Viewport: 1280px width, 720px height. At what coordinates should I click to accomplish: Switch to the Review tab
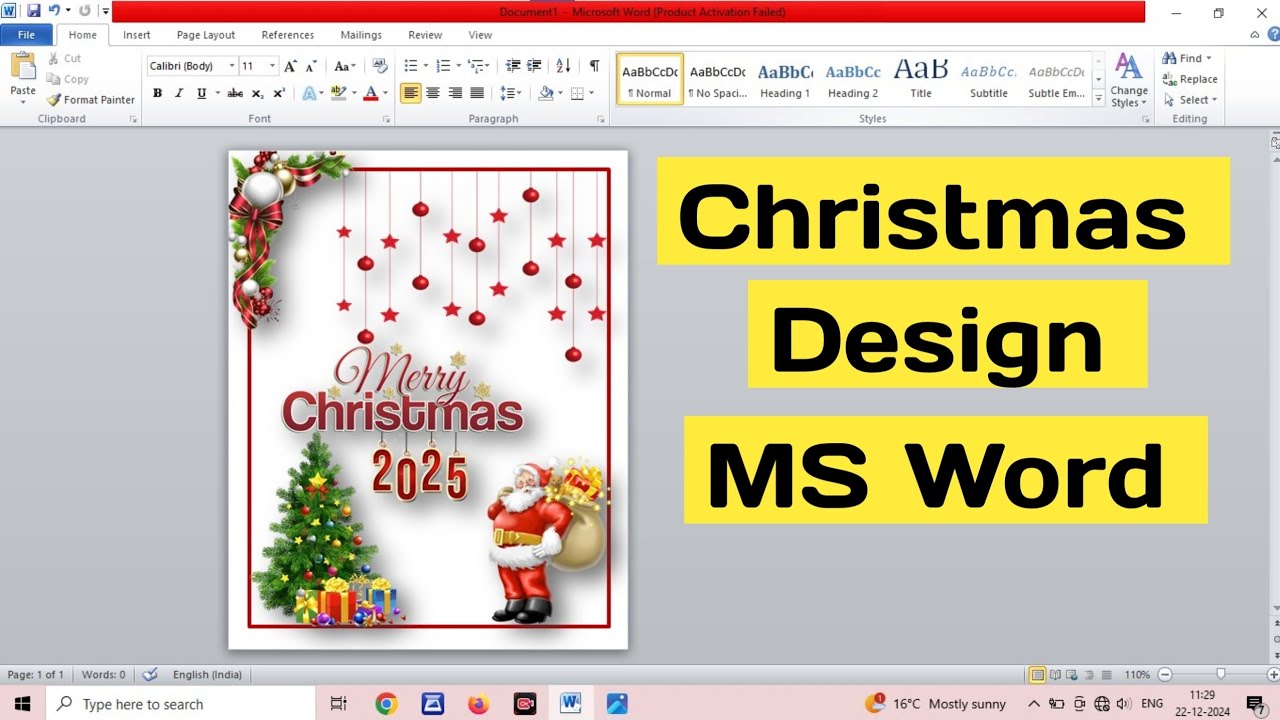425,35
